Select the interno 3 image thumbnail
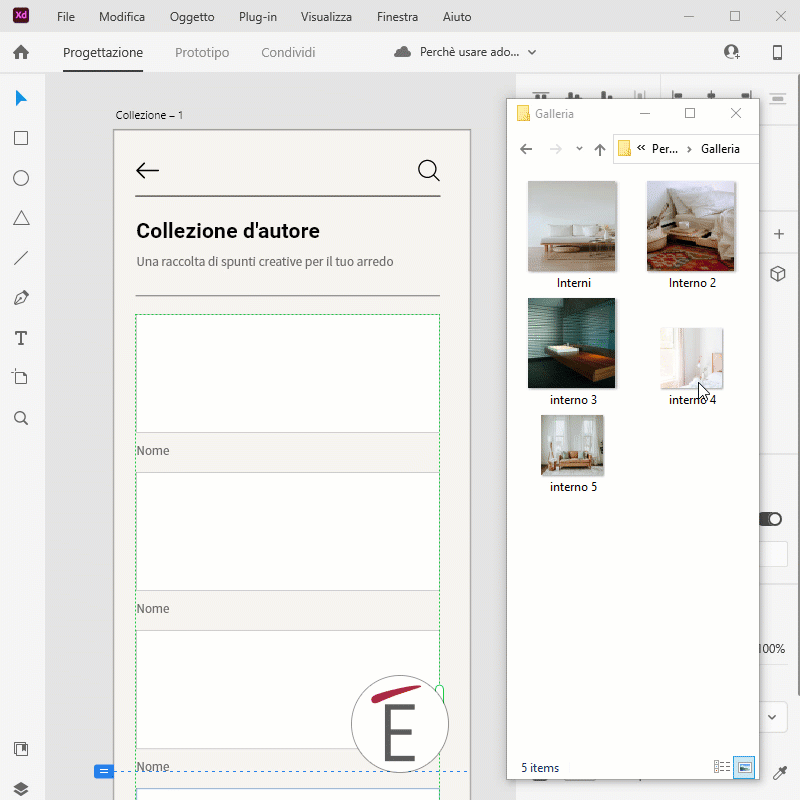 coord(572,343)
